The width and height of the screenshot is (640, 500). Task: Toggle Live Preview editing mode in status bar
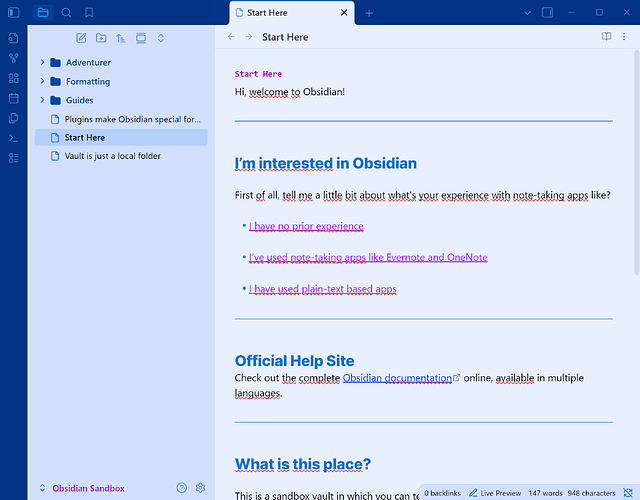click(x=495, y=493)
